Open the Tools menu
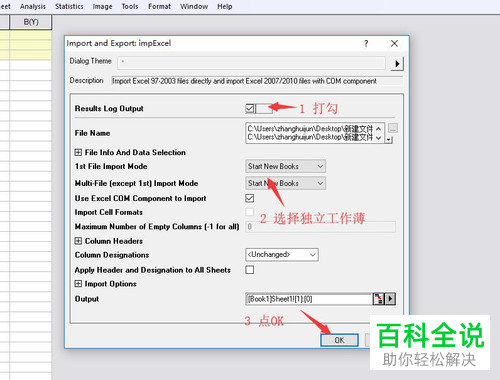Screen dimensions: 500x380 click(130, 6)
